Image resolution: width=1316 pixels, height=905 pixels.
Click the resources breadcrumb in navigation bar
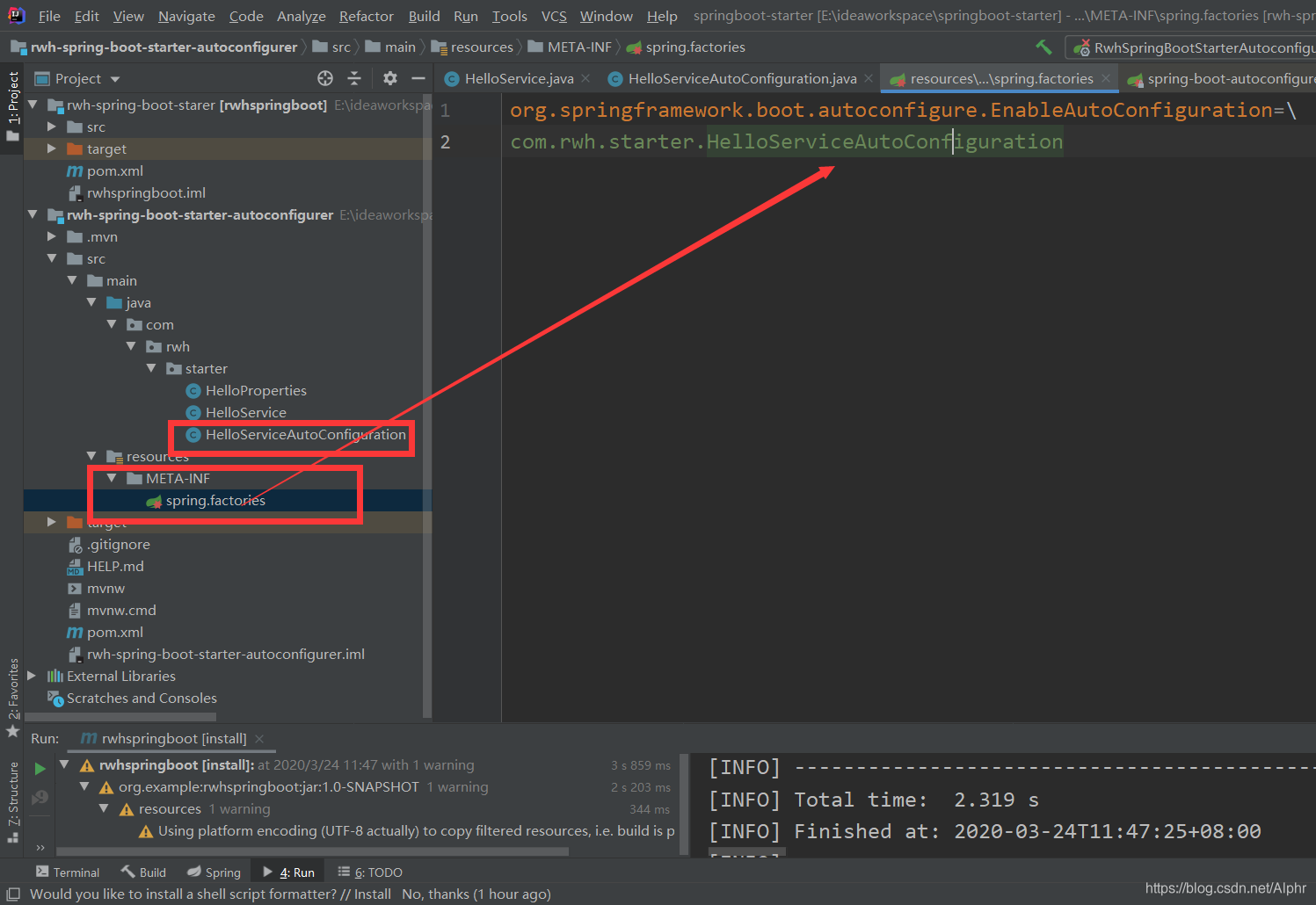pyautogui.click(x=472, y=47)
